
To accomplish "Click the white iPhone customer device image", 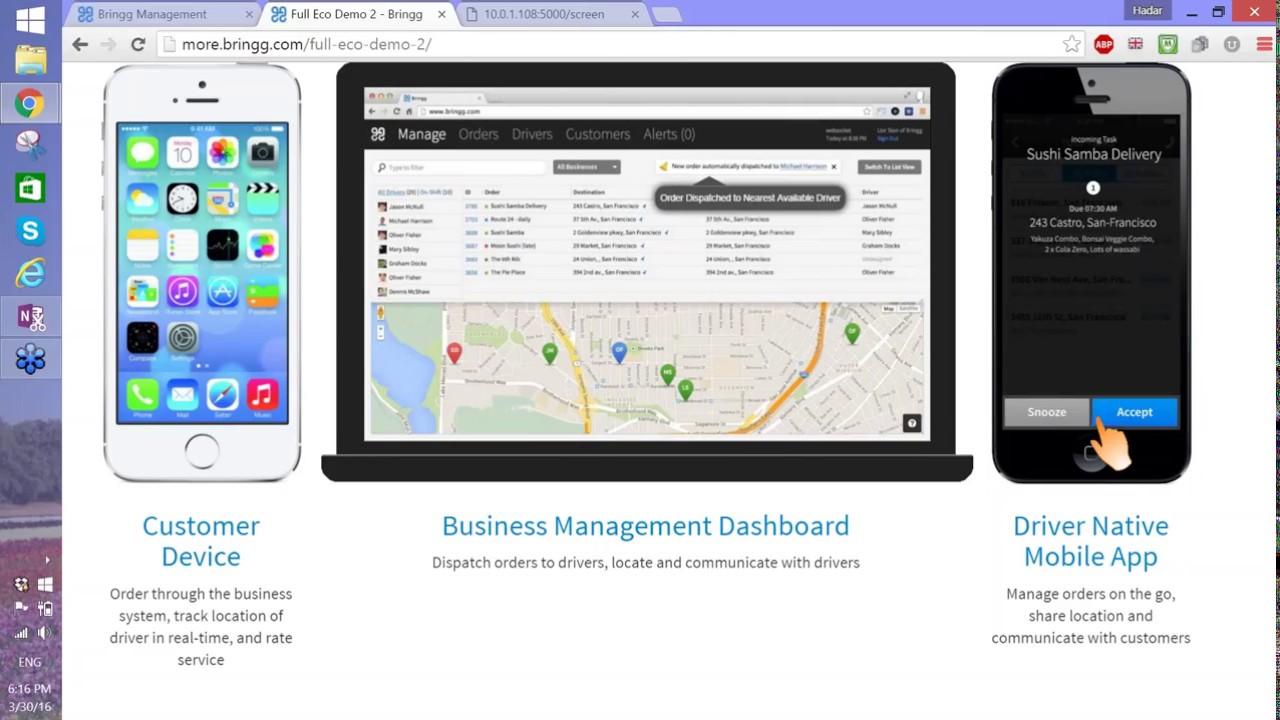I will (202, 273).
